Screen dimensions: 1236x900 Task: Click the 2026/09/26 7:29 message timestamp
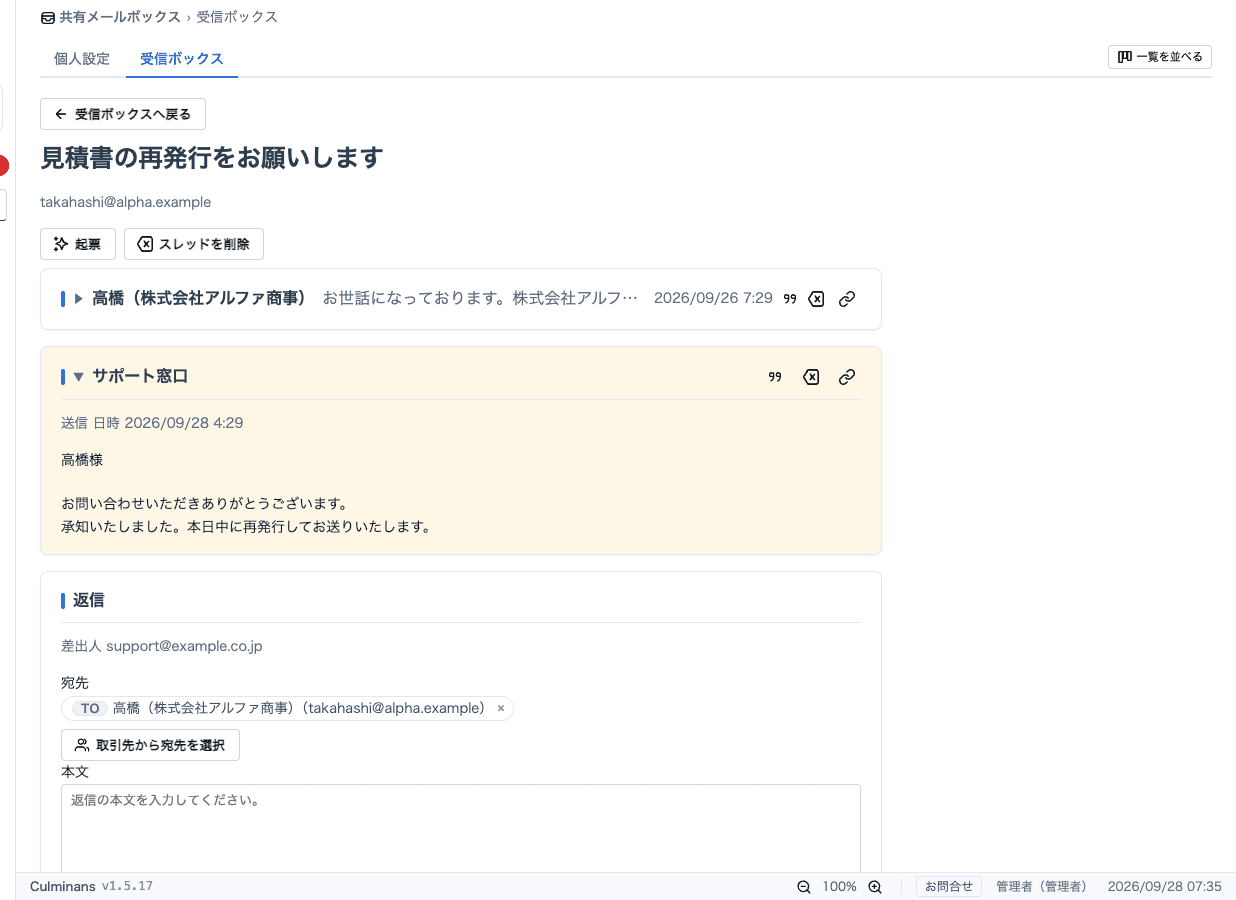click(713, 299)
